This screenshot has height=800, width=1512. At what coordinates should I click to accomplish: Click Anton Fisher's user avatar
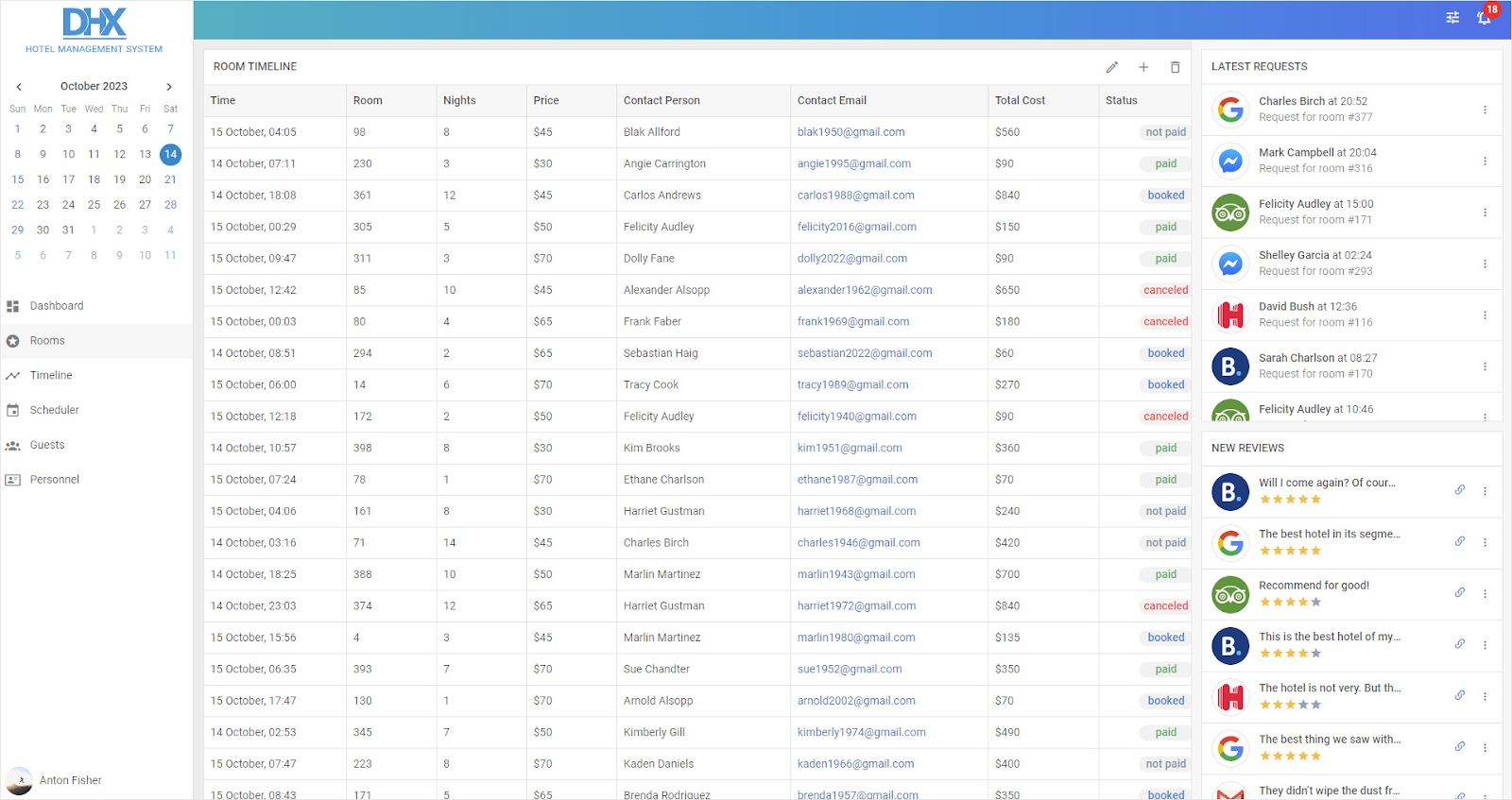pyautogui.click(x=19, y=780)
